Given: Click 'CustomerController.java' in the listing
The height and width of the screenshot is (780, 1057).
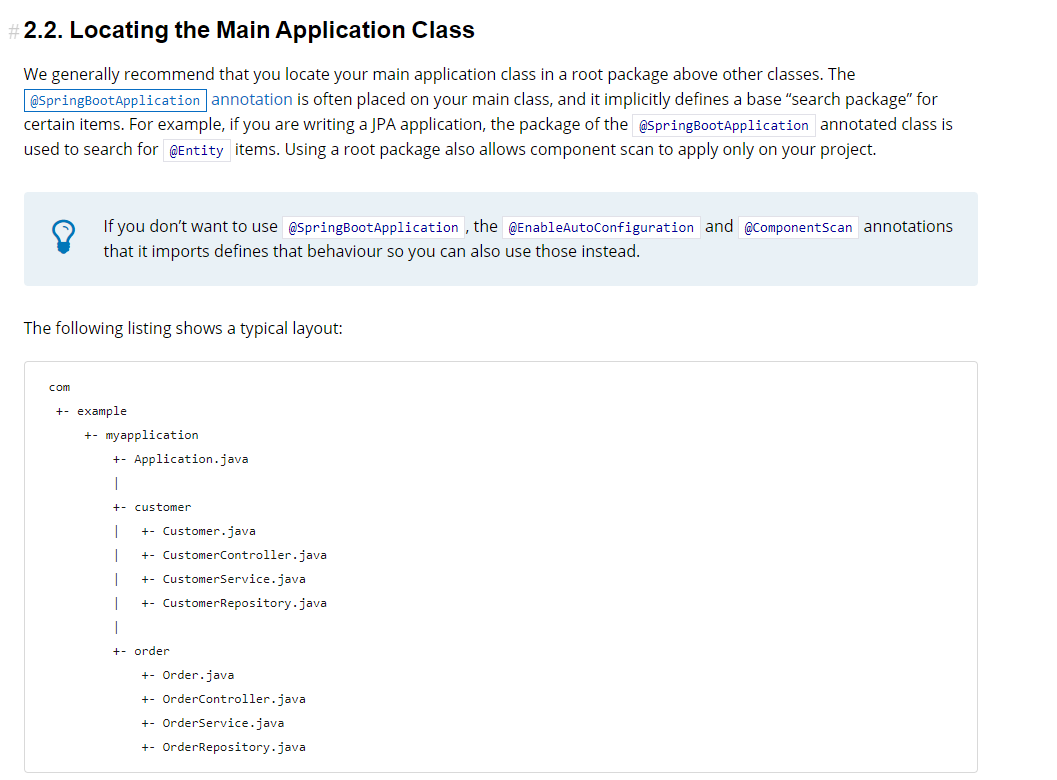Looking at the screenshot, I should 245,555.
